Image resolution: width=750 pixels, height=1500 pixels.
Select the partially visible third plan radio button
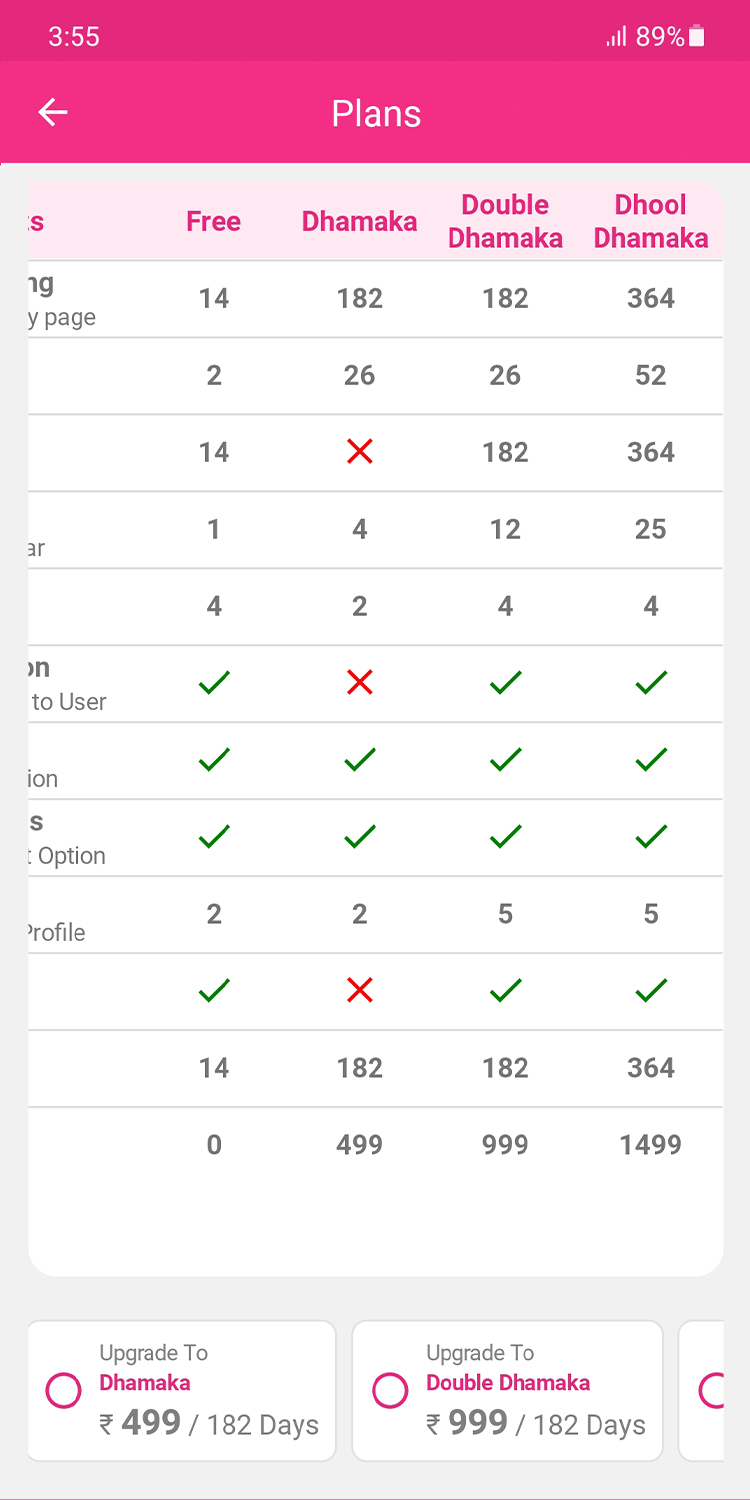(x=712, y=1390)
